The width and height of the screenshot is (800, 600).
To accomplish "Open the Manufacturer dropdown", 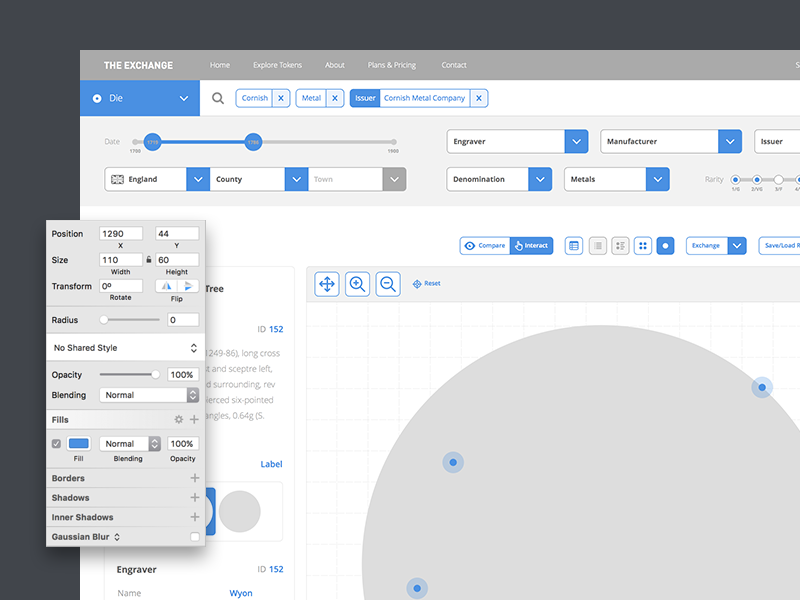I will pos(671,141).
